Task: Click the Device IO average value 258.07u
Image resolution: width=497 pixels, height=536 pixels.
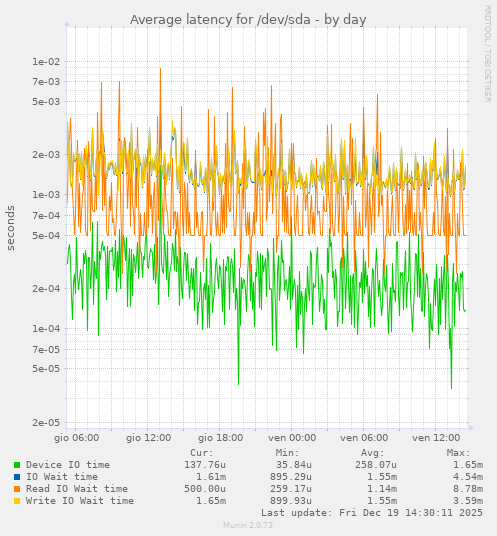Action: pyautogui.click(x=376, y=465)
